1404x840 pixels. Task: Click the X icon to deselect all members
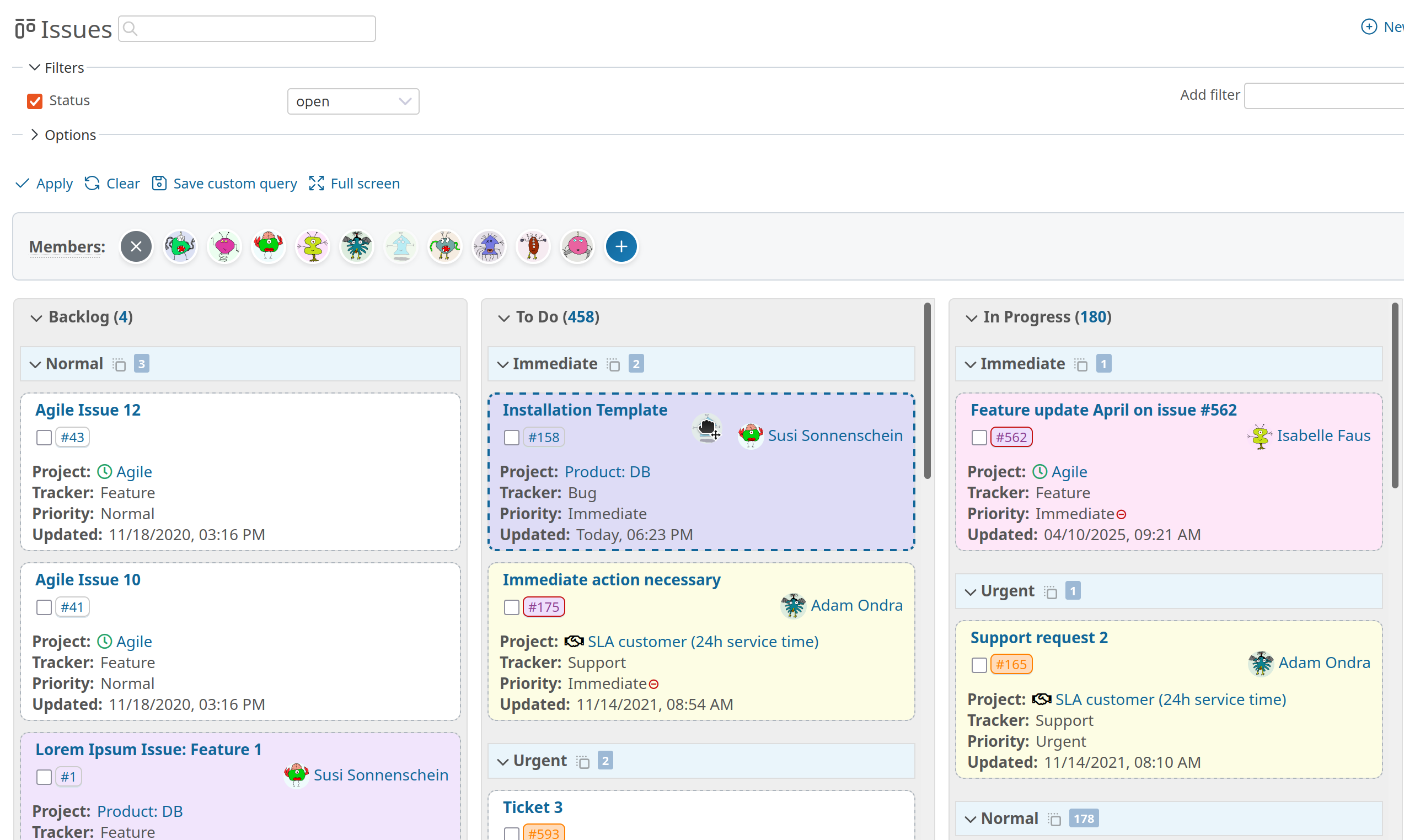(136, 246)
